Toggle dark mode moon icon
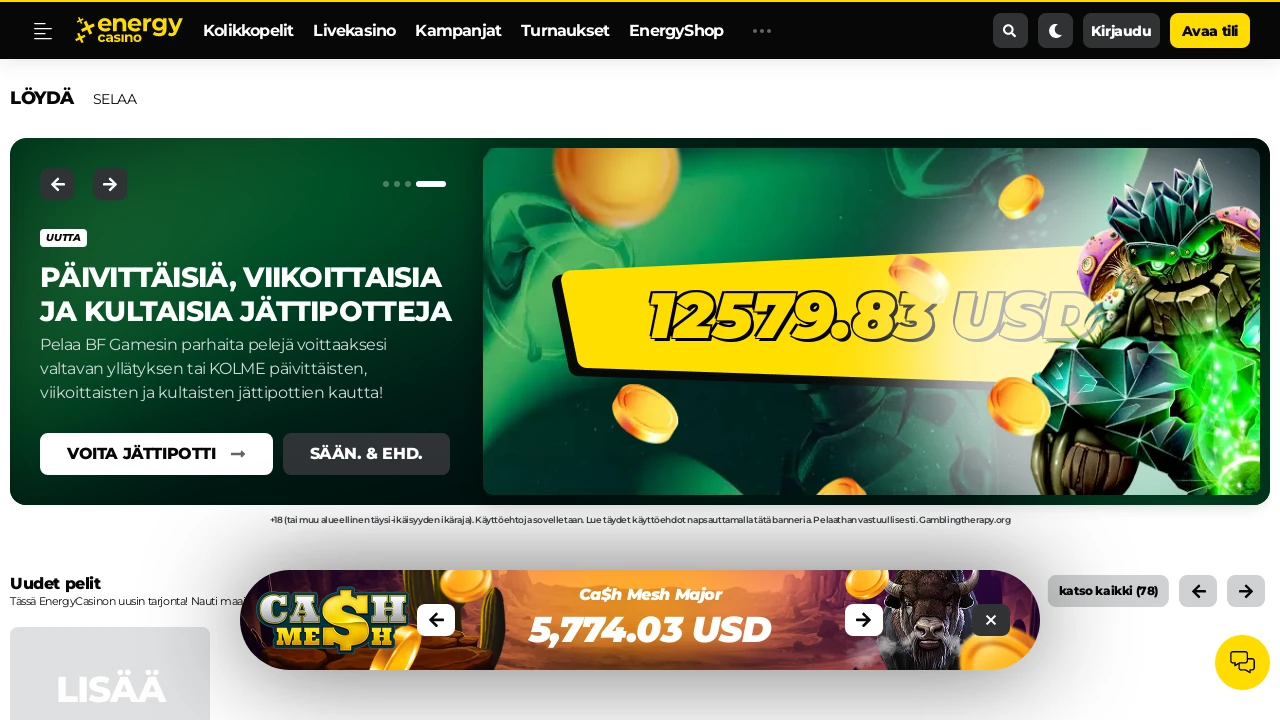Viewport: 1280px width, 720px height. 1055,31
